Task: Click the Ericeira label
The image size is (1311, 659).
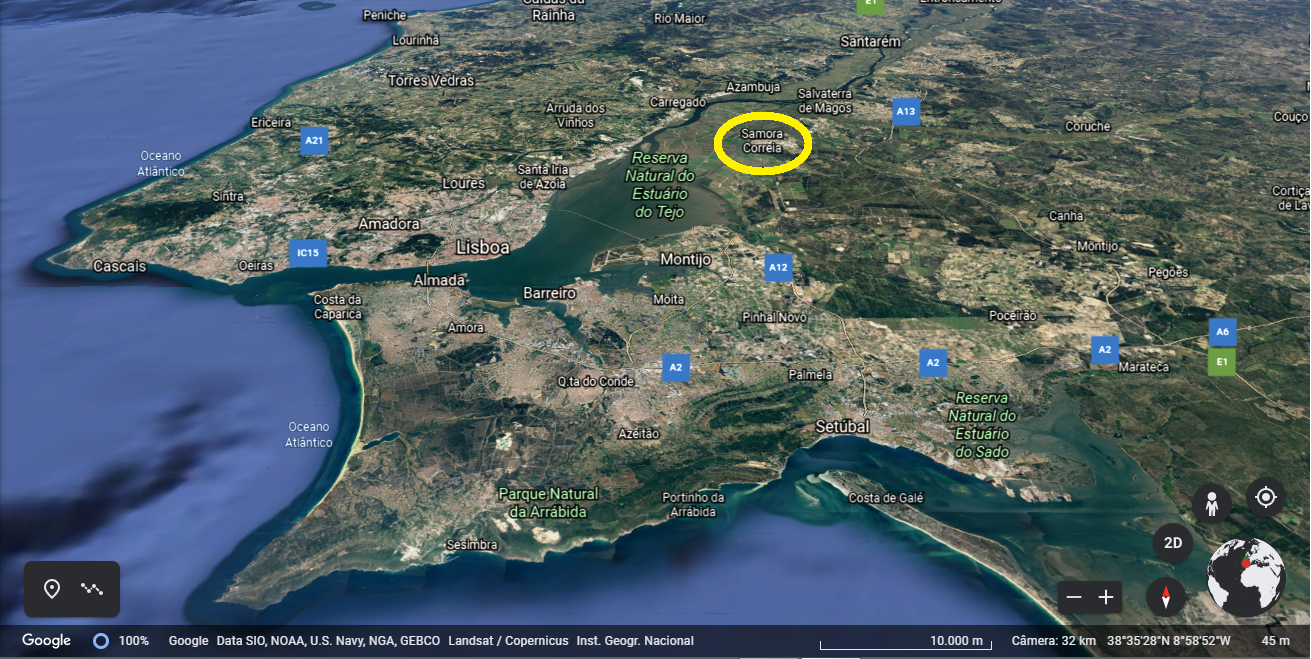Action: tap(271, 123)
